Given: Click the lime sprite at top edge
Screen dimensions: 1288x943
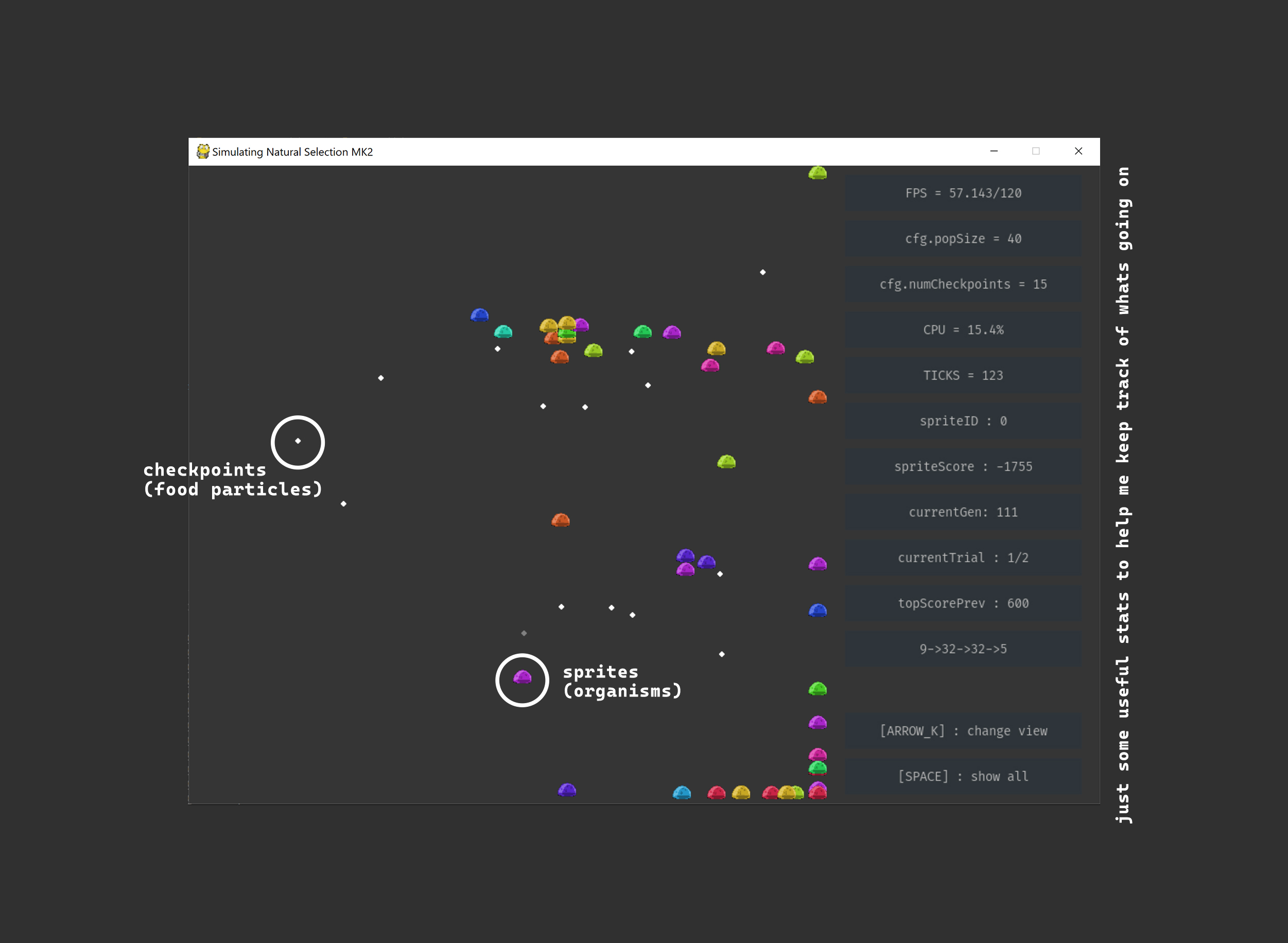Looking at the screenshot, I should click(817, 172).
